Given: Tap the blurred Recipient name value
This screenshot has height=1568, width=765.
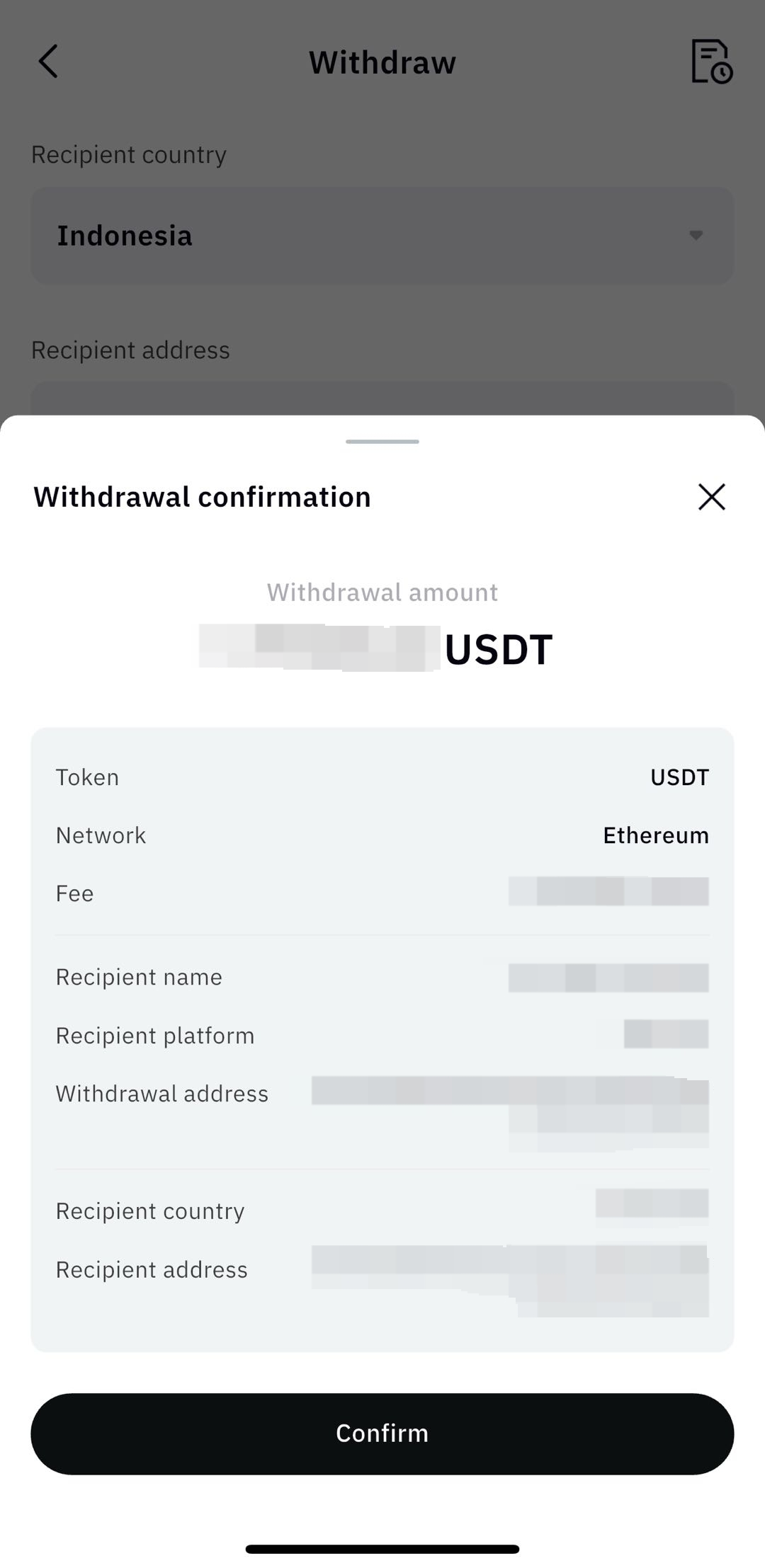Looking at the screenshot, I should [x=608, y=978].
